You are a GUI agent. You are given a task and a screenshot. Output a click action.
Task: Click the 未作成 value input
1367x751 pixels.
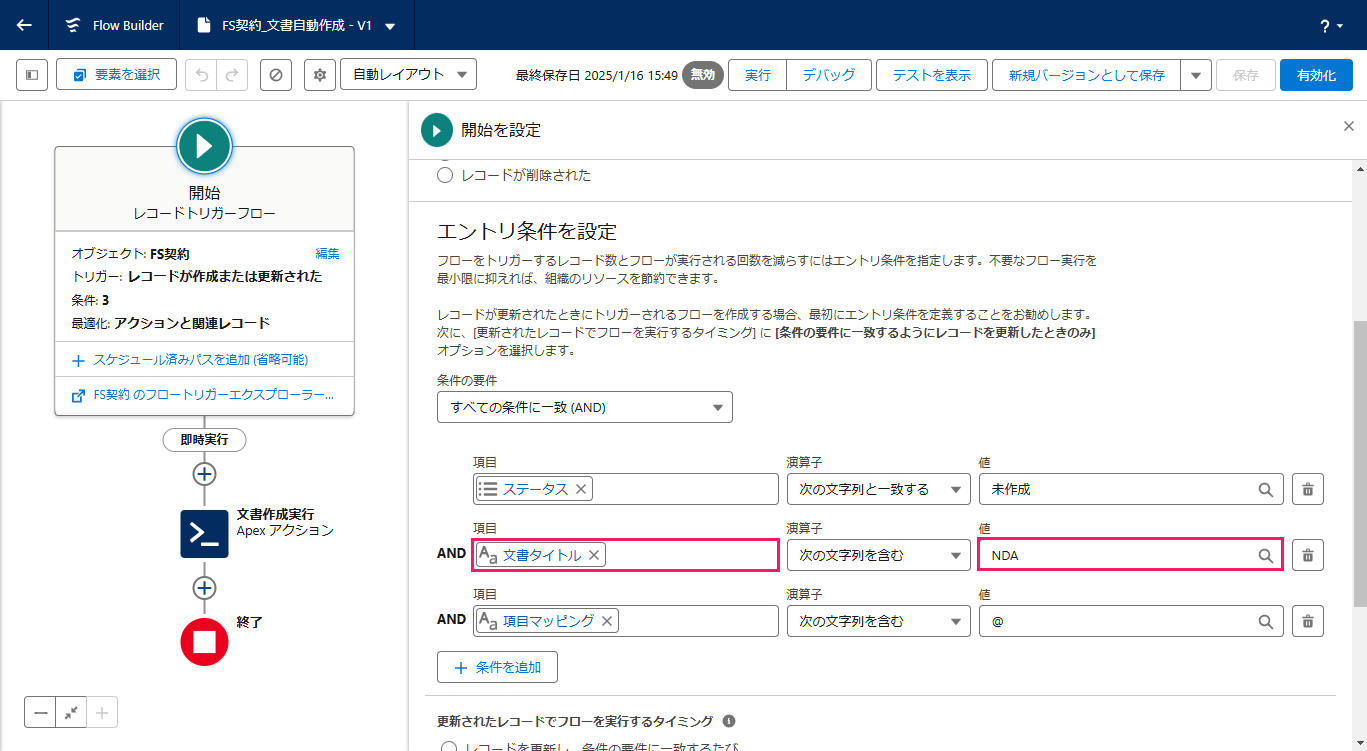point(1131,489)
